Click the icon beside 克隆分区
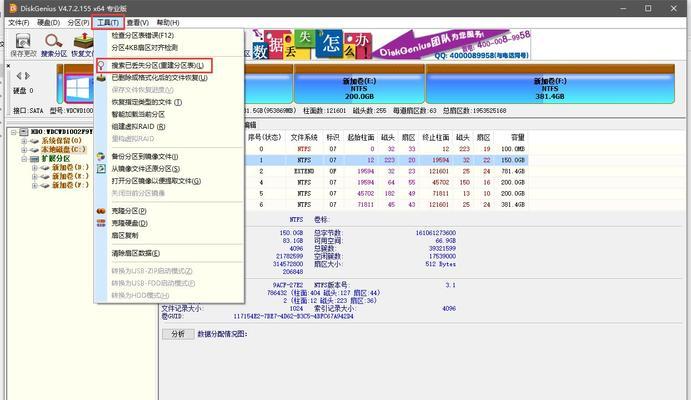 pyautogui.click(x=101, y=211)
